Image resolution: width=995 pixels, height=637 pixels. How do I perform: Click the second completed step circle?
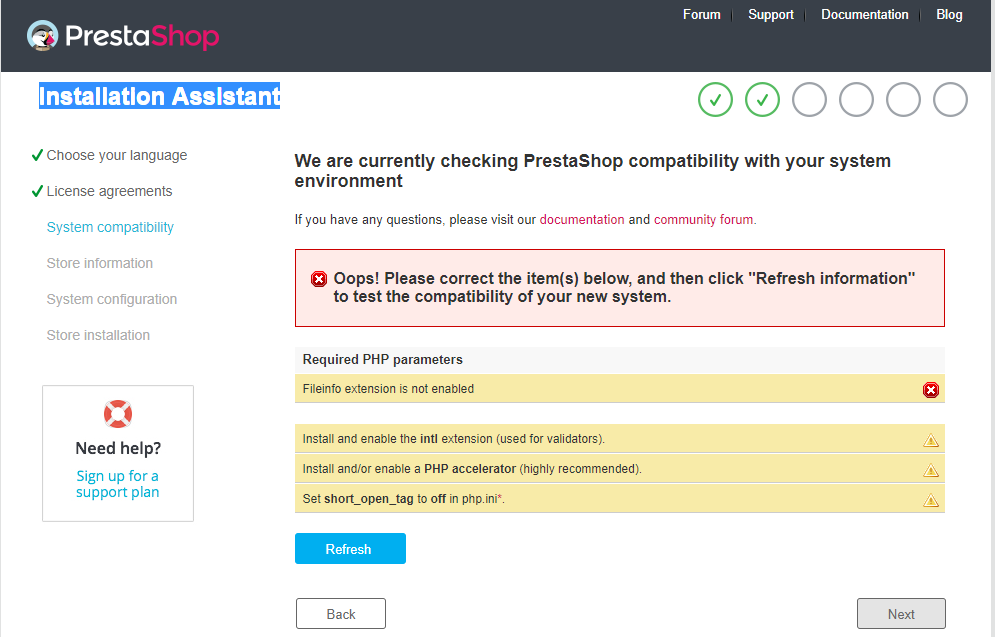762,99
